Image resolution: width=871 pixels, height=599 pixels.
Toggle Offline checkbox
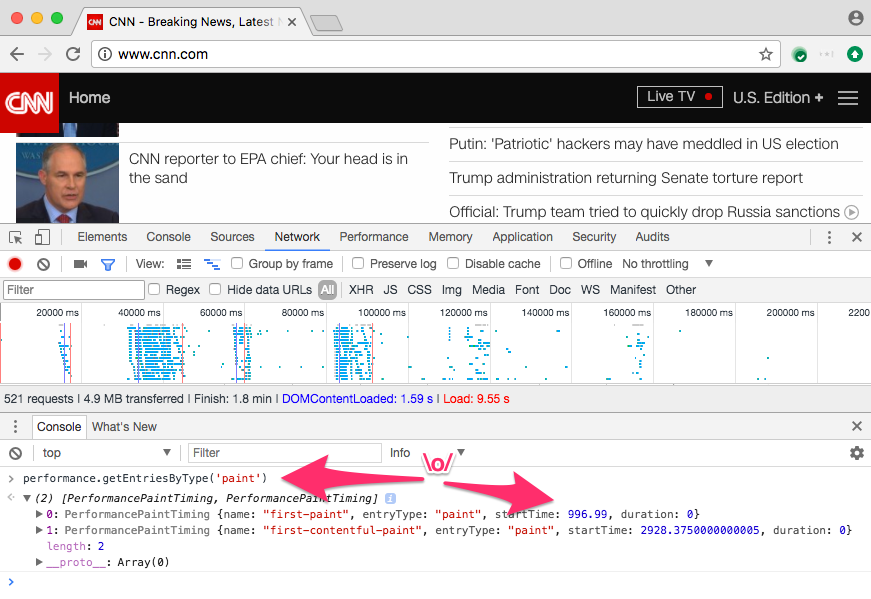click(565, 263)
